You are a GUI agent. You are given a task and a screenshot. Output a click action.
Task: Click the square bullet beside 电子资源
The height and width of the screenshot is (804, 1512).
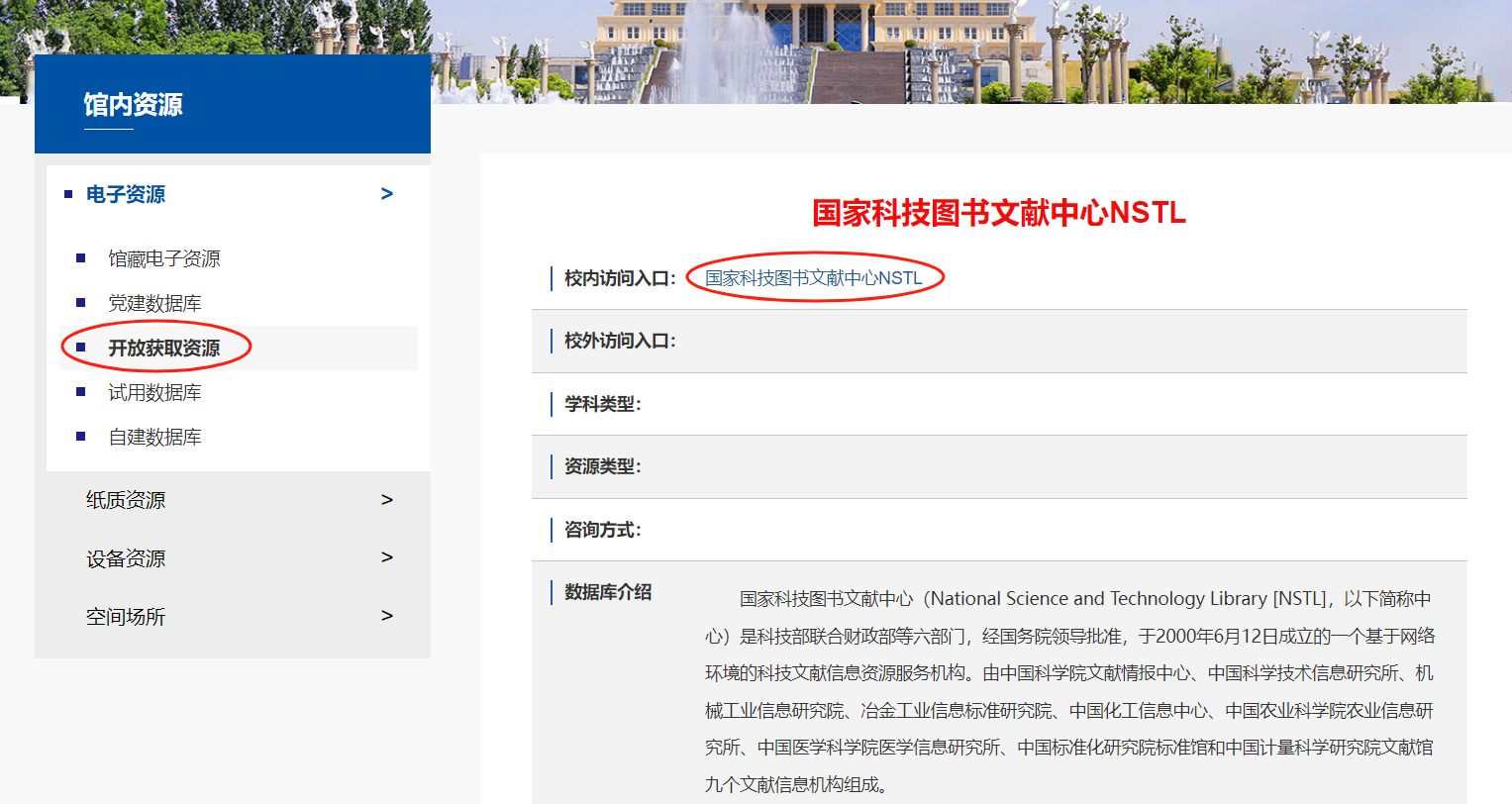point(68,194)
